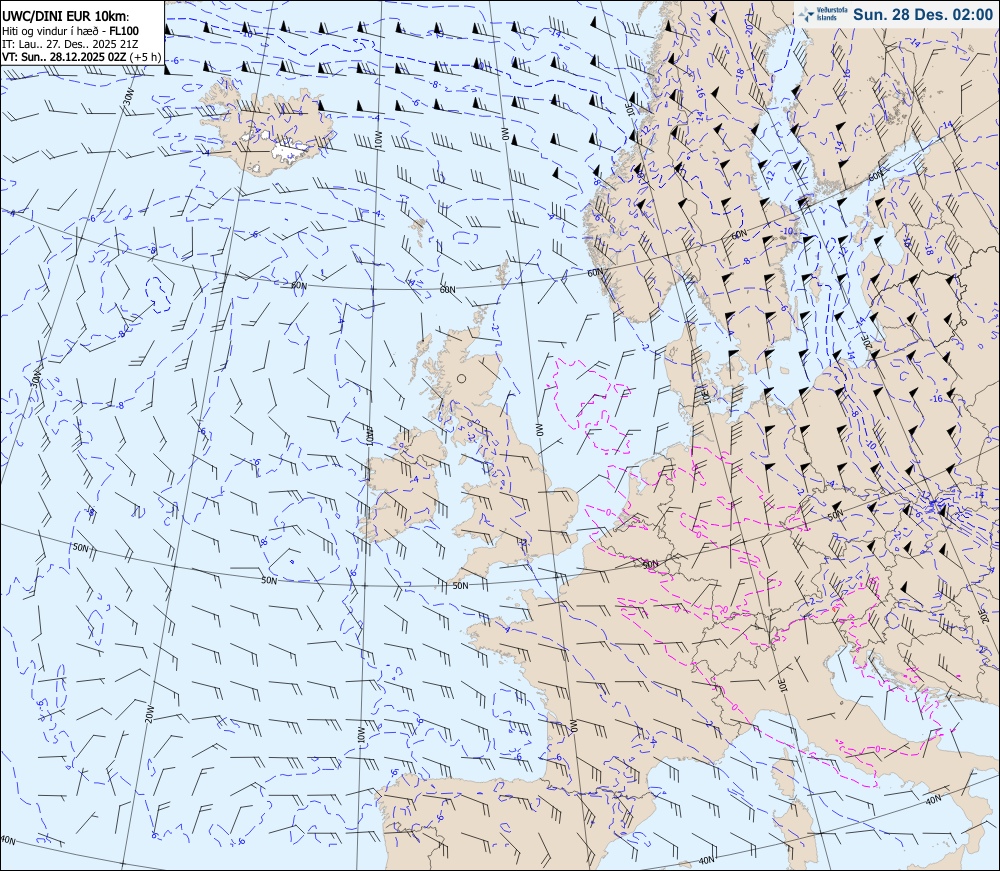Click the island of Ireland on the map
The width and height of the screenshot is (1000, 871).
point(405,486)
